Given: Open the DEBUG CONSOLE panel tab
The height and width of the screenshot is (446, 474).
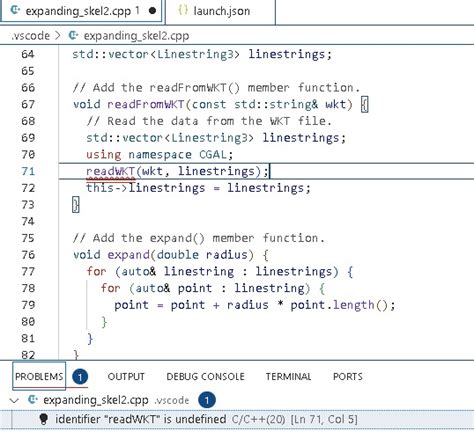Looking at the screenshot, I should pyautogui.click(x=205, y=377).
